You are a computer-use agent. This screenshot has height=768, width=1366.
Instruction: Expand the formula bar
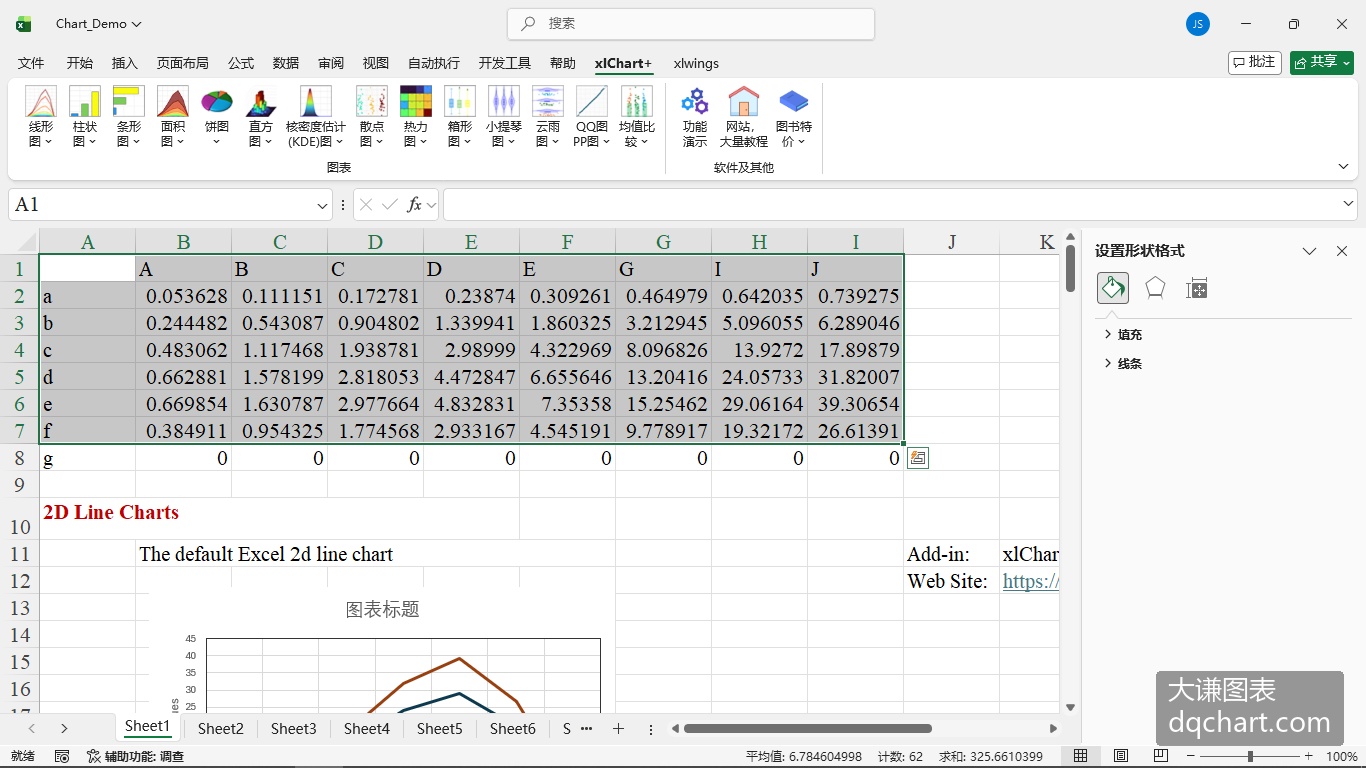point(1348,204)
